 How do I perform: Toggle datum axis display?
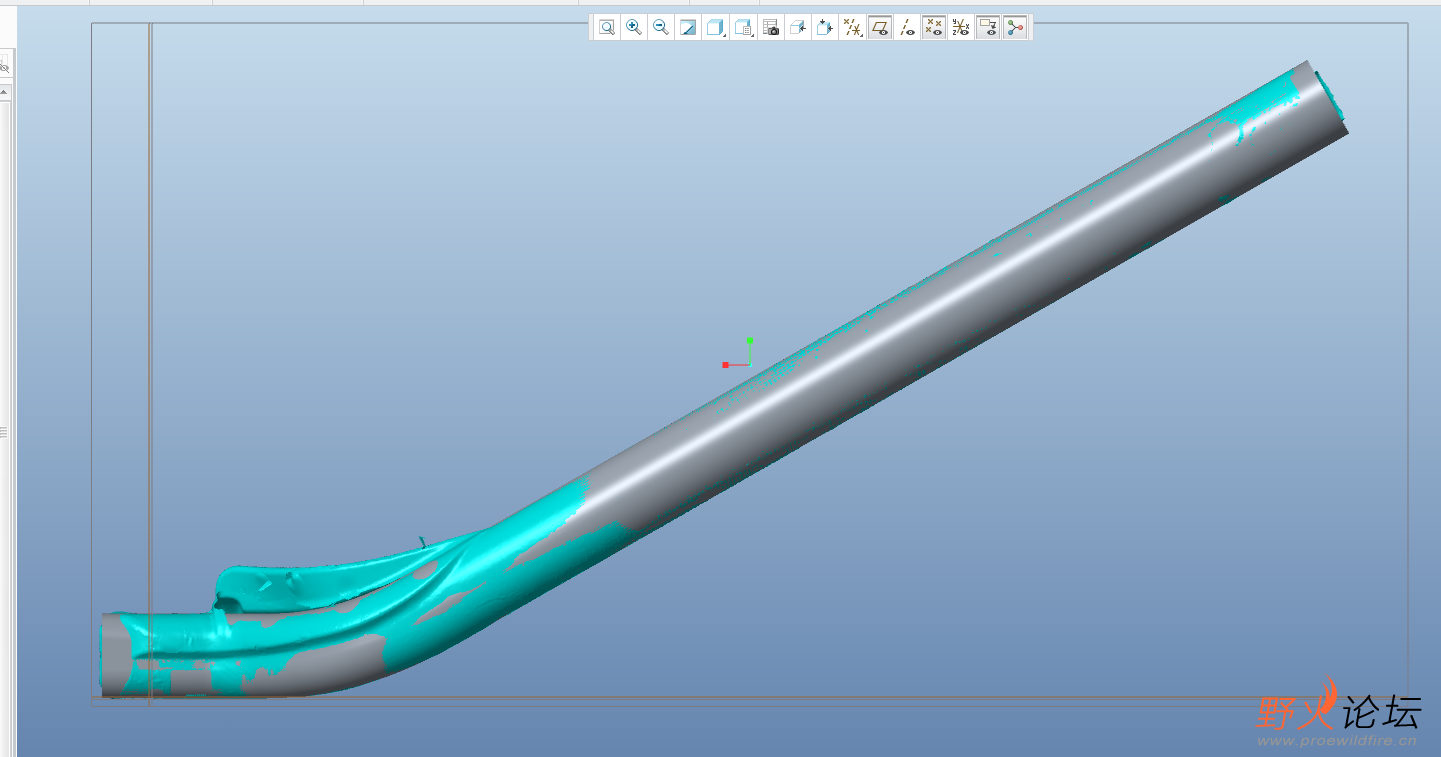[x=907, y=28]
